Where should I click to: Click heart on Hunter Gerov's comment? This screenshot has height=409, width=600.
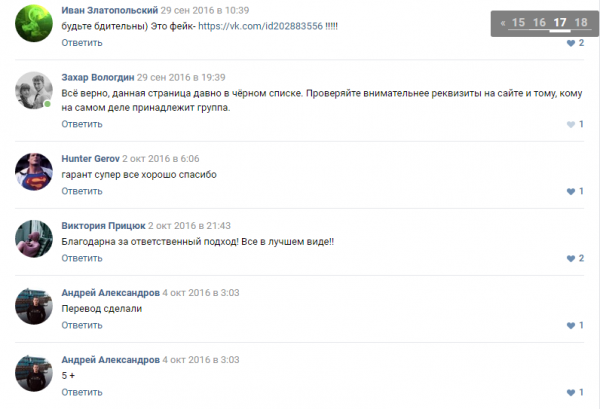coord(571,191)
